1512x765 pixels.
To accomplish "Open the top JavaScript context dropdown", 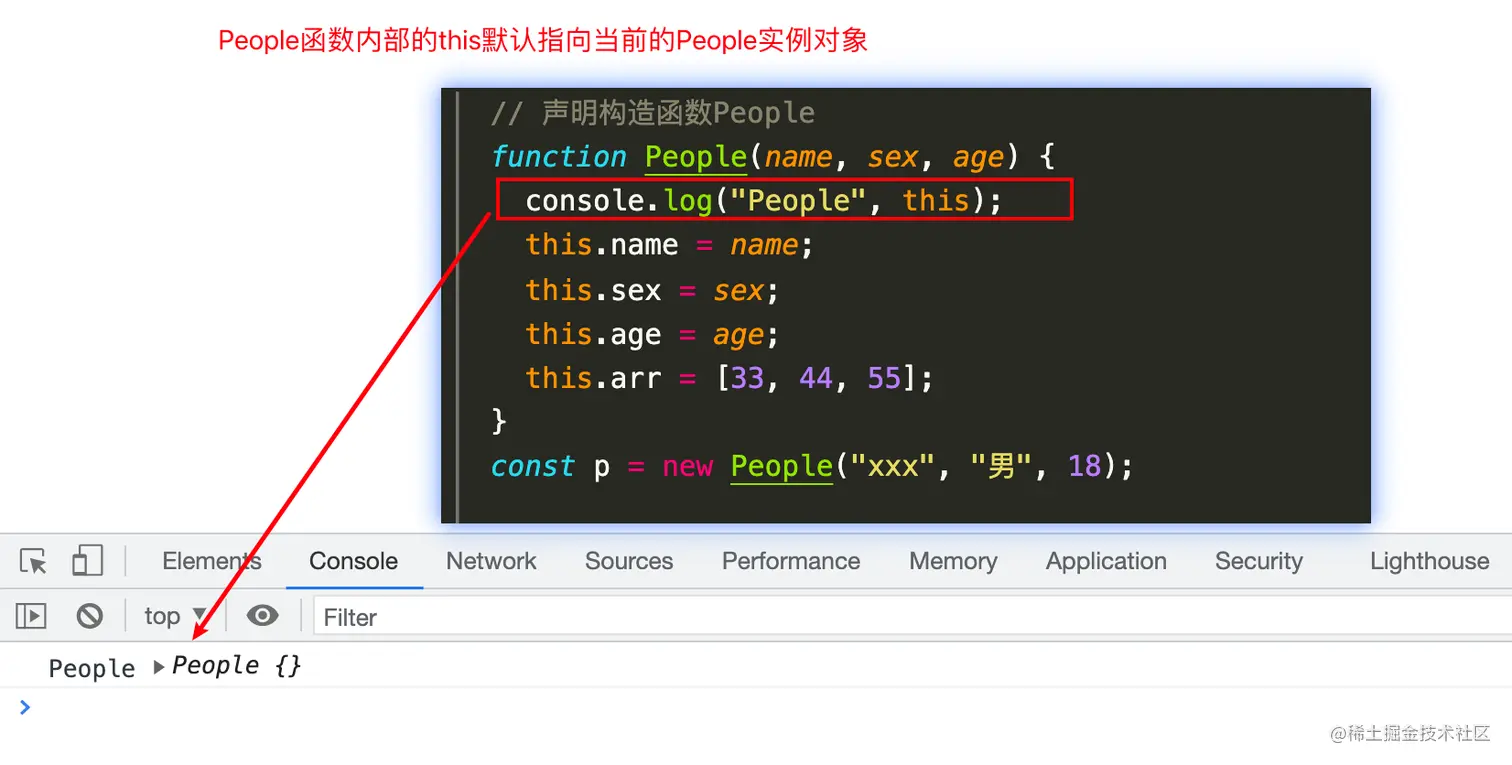I will (x=175, y=616).
